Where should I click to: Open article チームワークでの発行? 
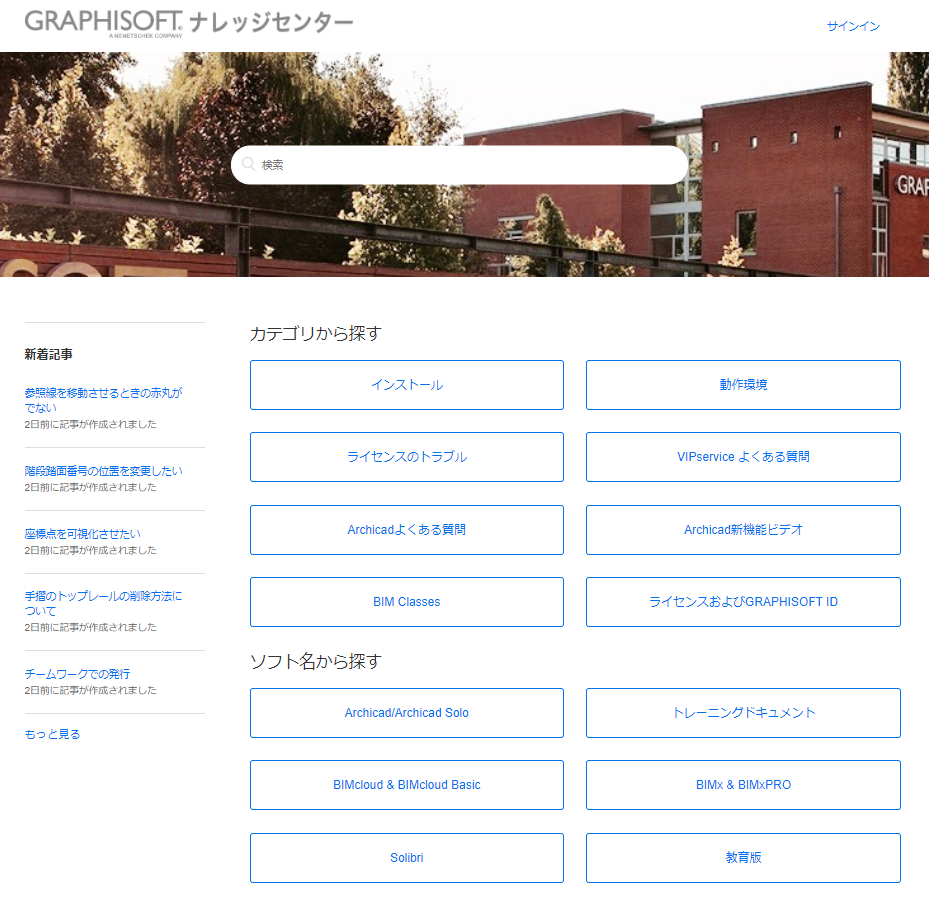(77, 674)
